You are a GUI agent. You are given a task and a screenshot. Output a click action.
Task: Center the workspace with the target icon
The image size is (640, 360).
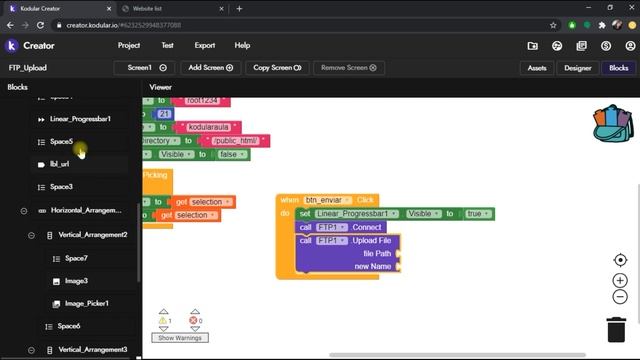pyautogui.click(x=620, y=260)
